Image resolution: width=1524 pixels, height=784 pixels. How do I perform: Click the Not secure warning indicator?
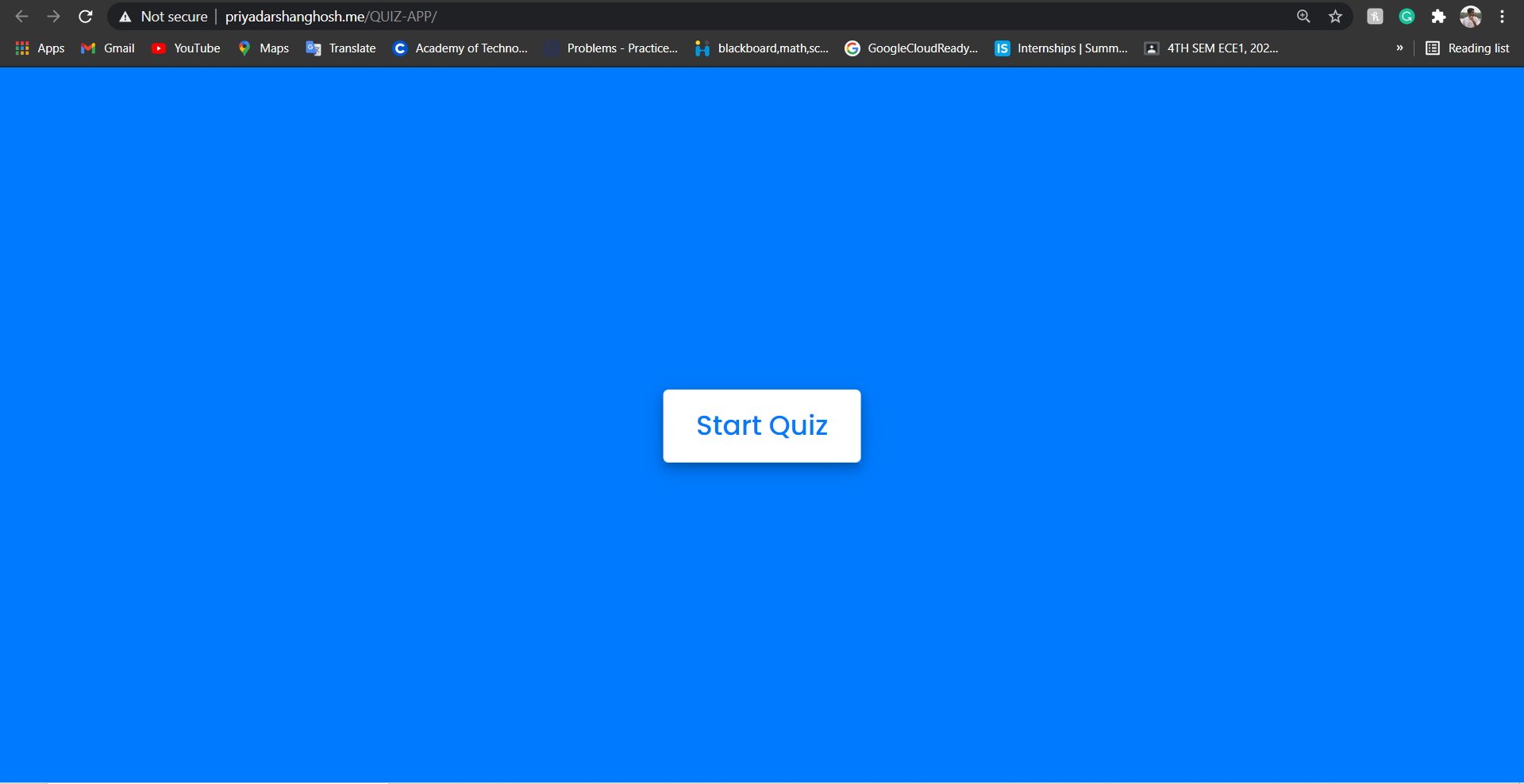pos(162,16)
